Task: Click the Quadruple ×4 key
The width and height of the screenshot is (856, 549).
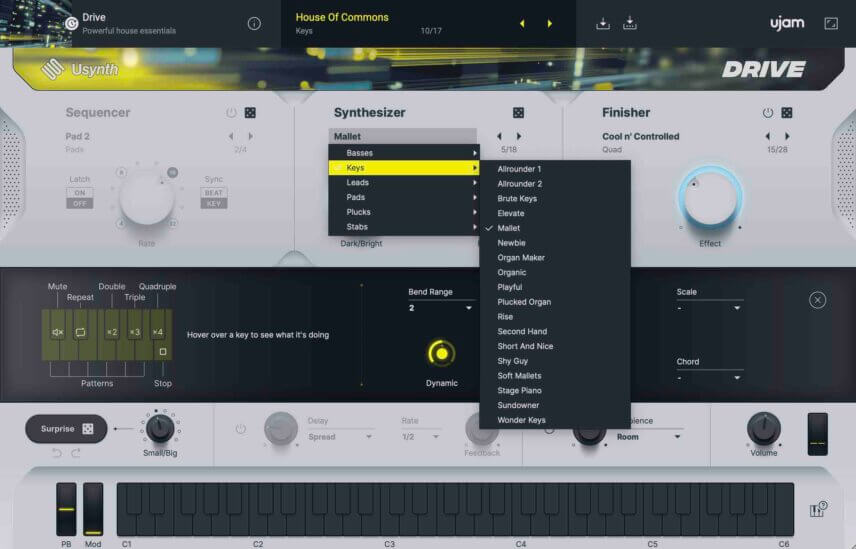Action: pyautogui.click(x=158, y=332)
